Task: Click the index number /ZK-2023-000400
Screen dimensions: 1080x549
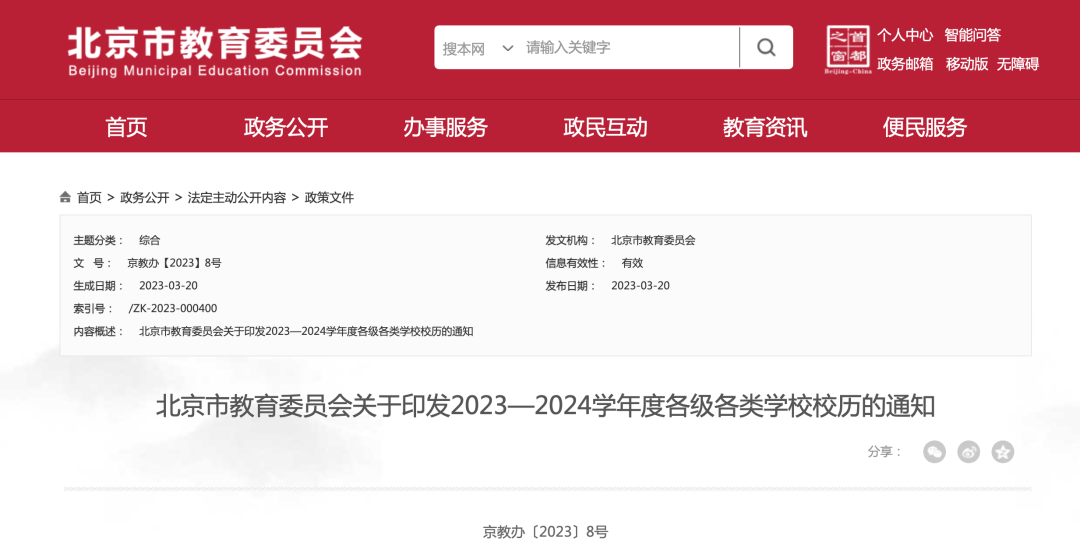Action: (172, 309)
